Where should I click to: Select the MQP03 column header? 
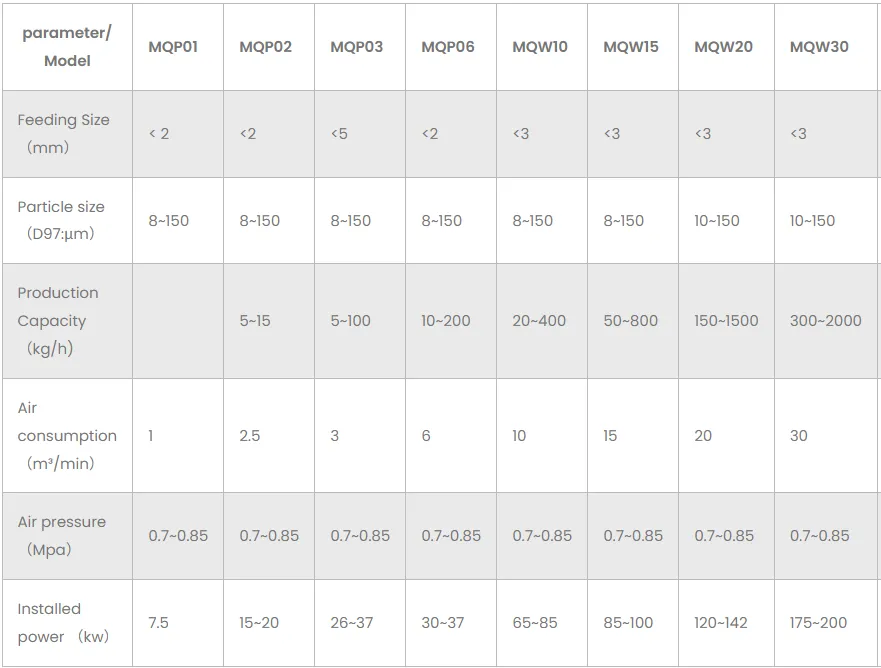click(x=356, y=47)
